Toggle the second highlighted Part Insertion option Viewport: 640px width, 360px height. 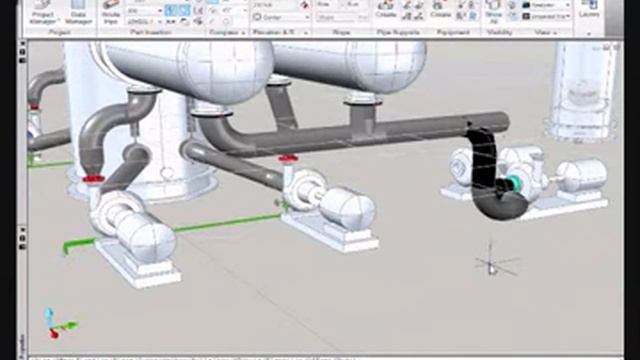point(184,11)
